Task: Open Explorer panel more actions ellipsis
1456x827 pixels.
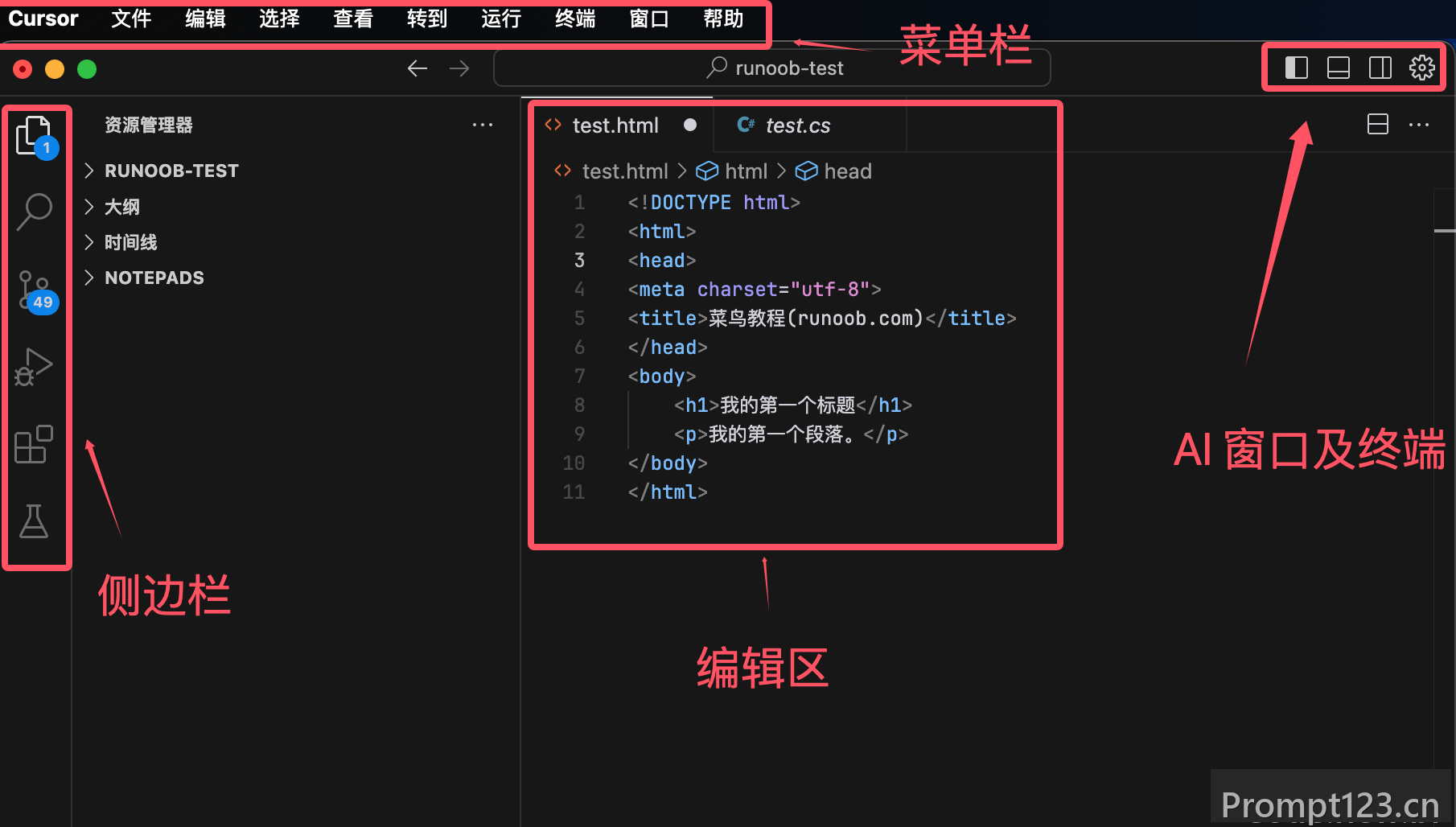Action: (483, 125)
